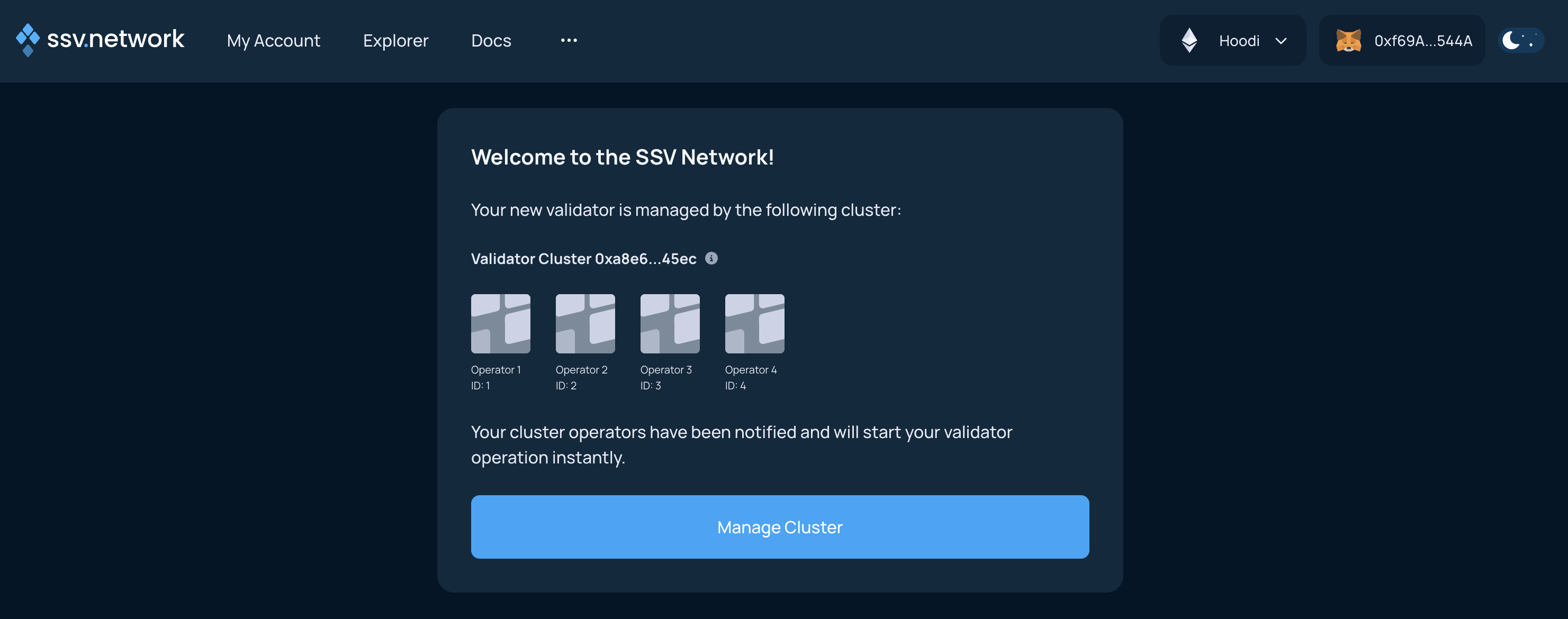
Task: Open the cluster info tooltip icon
Action: click(712, 258)
